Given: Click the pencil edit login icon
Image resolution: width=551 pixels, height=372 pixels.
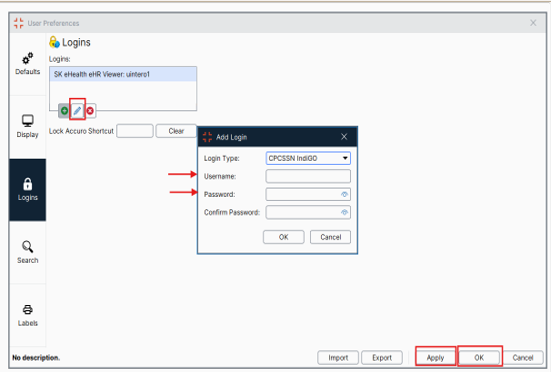Looking at the screenshot, I should click(77, 111).
